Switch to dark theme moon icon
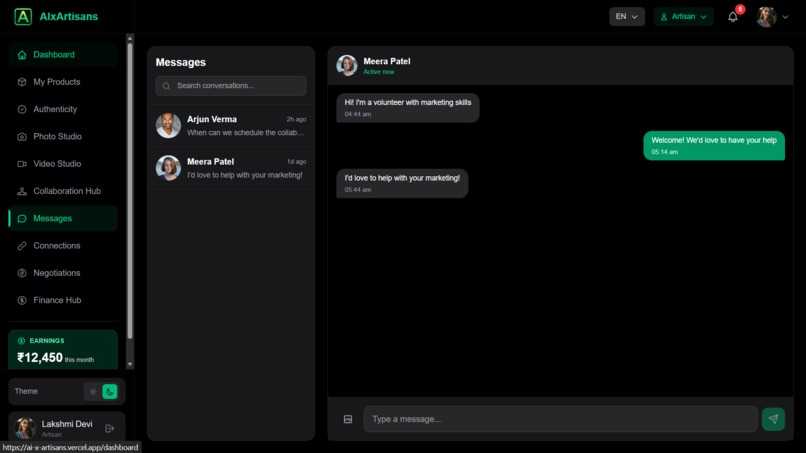806x453 pixels. coord(109,391)
